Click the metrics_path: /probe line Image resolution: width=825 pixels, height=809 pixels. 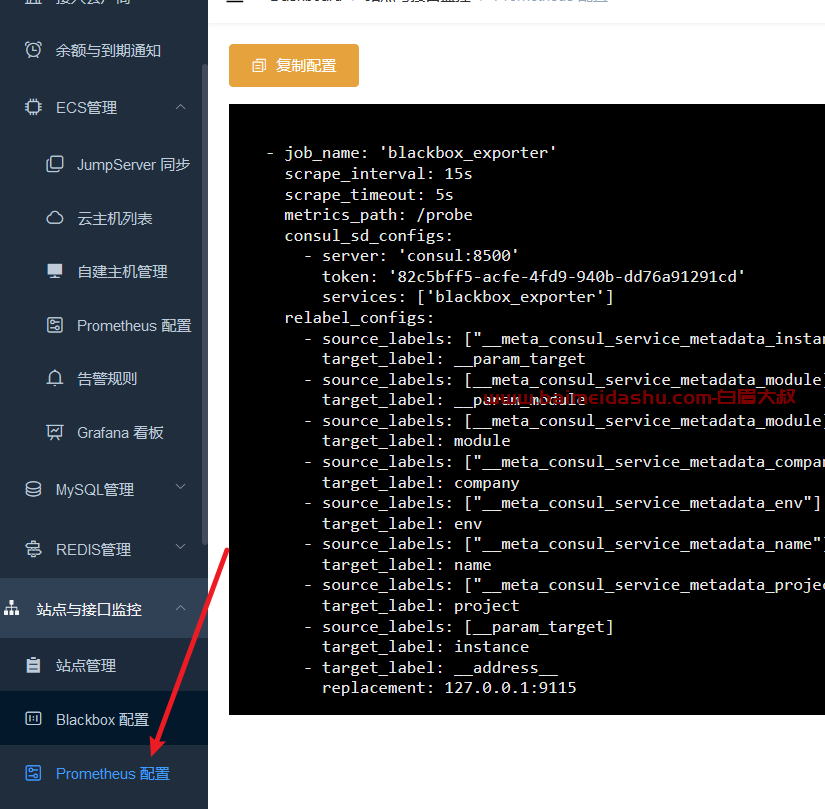(378, 215)
